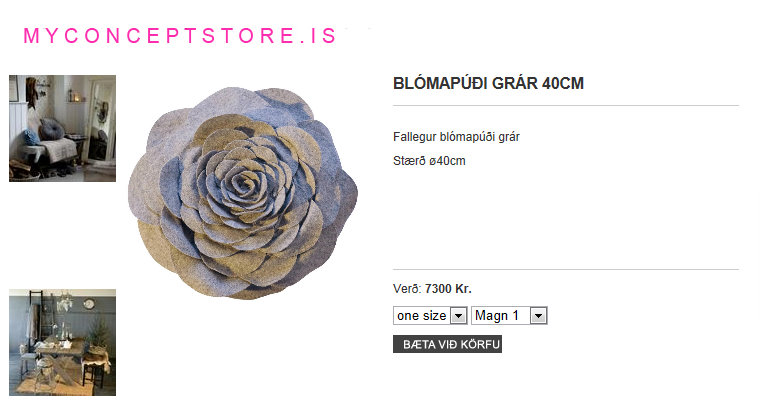View the dining table thumbnail photo
This screenshot has height=406, width=760.
[x=63, y=343]
